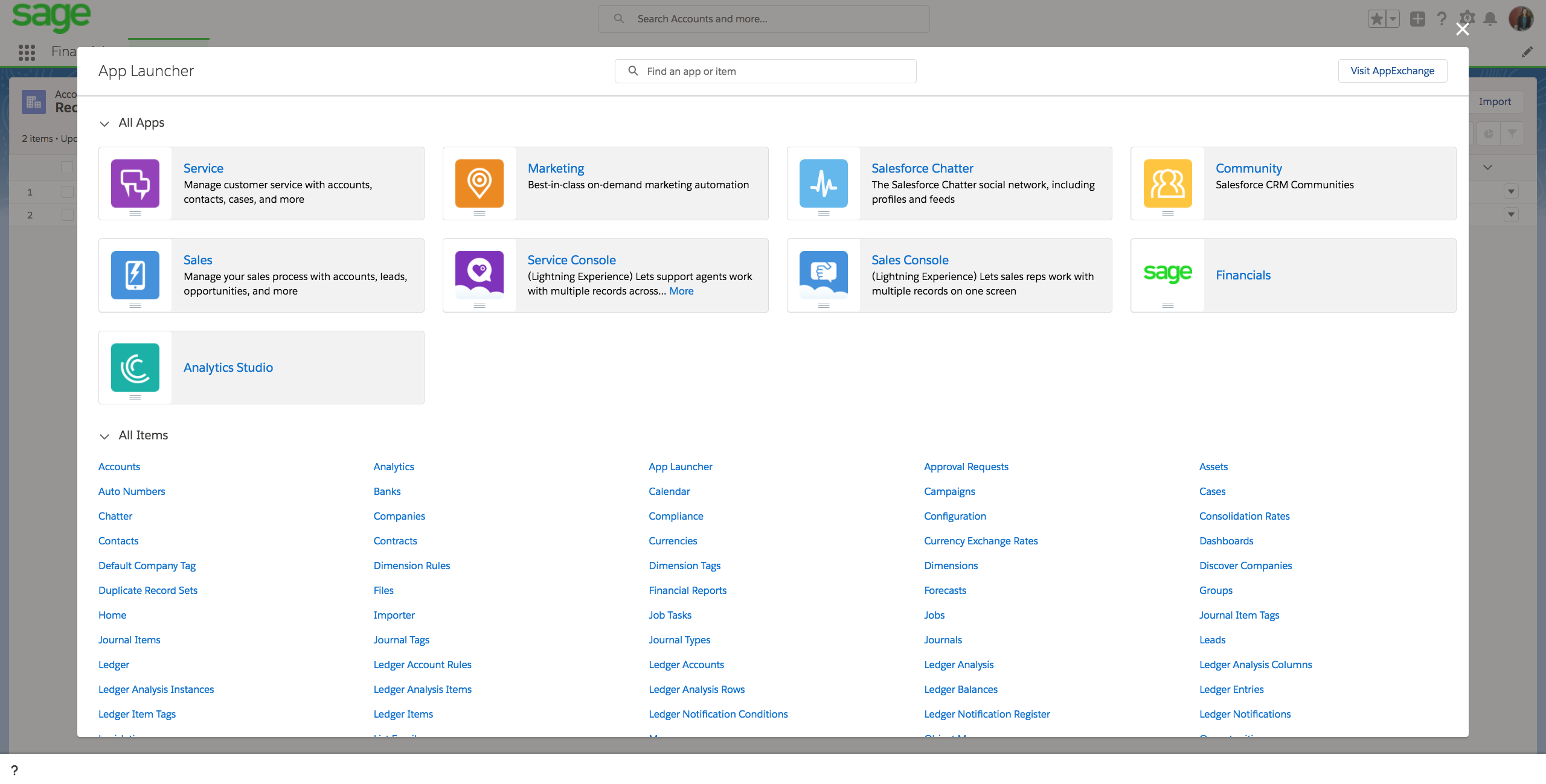Check the row 1 checkbox

pyautogui.click(x=67, y=192)
